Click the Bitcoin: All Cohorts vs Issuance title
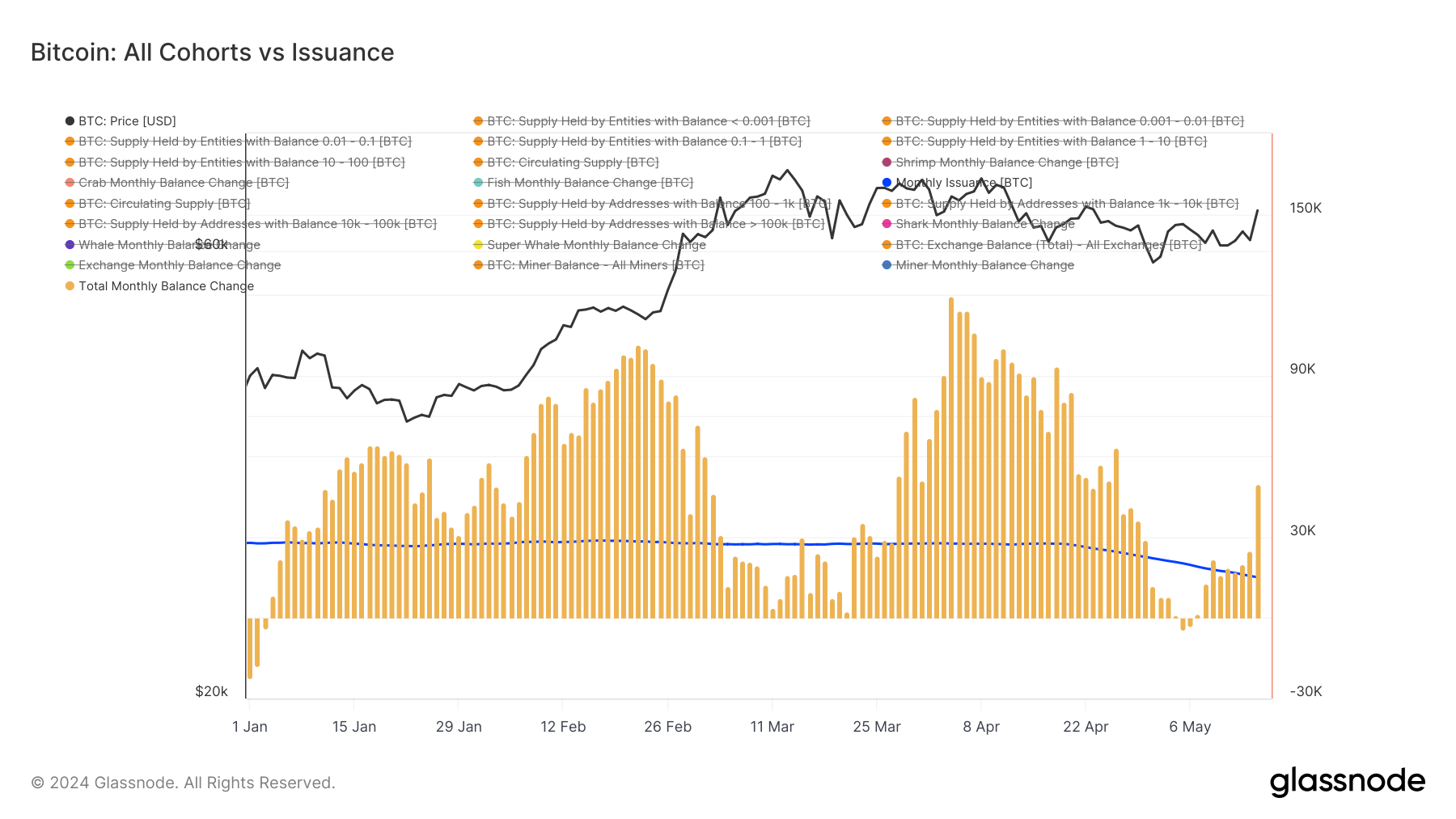Screen dimensions: 1456x819 [212, 53]
